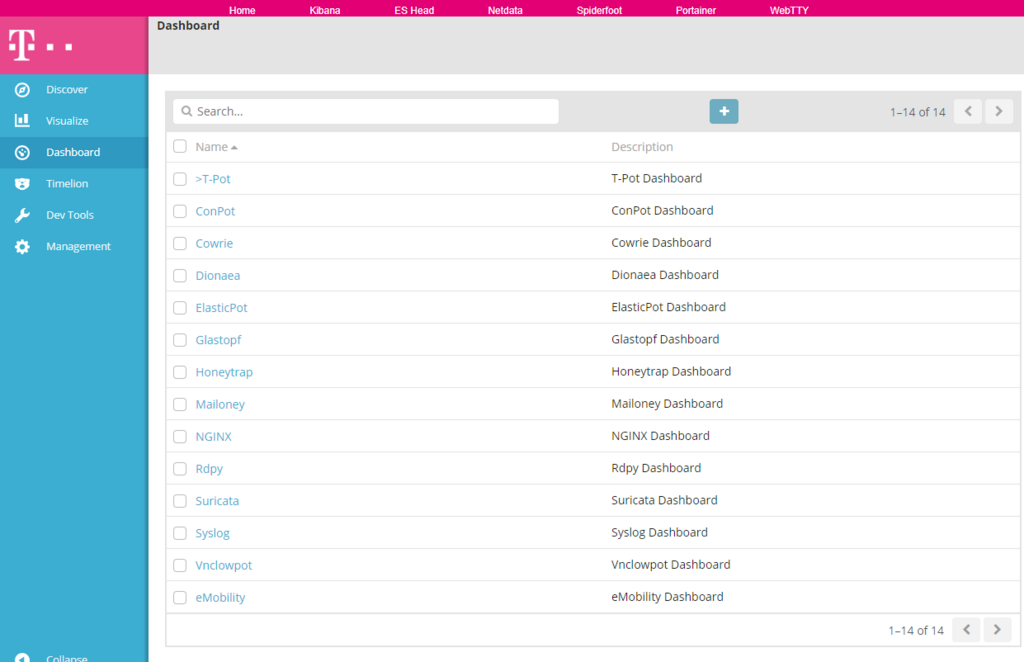Open the ElasticPot dashboard link

[221, 307]
